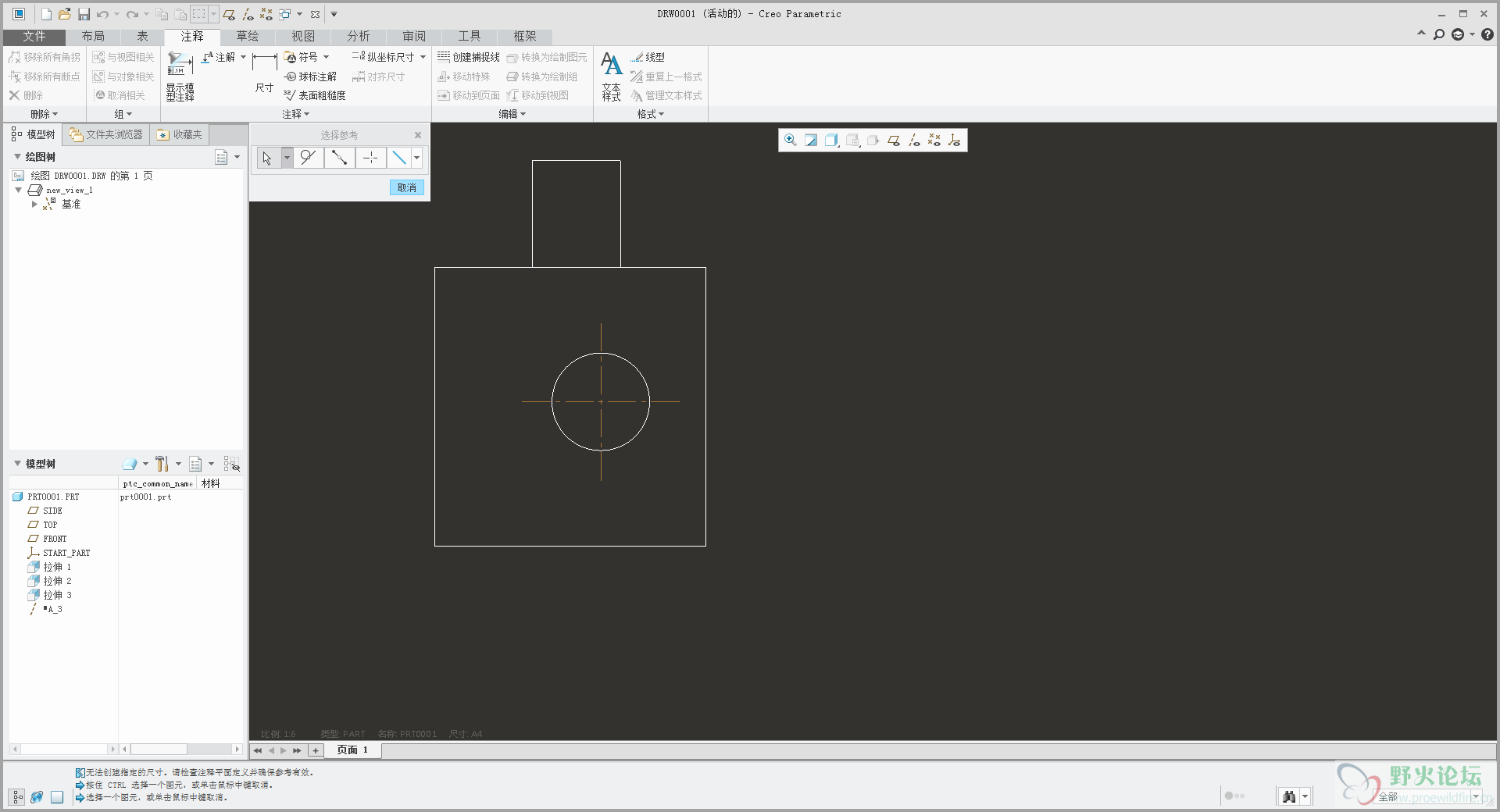This screenshot has height=812, width=1500.
Task: Select the tangent-to-circle reference tool
Action: click(309, 158)
